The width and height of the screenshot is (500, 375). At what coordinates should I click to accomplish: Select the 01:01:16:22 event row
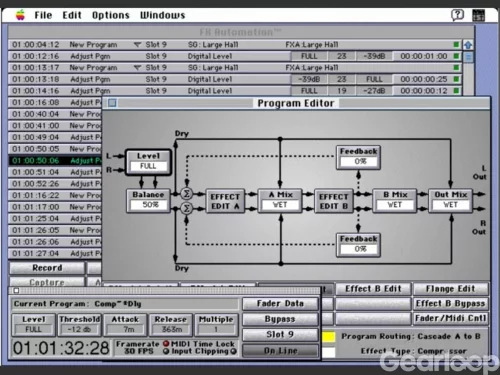click(x=55, y=195)
